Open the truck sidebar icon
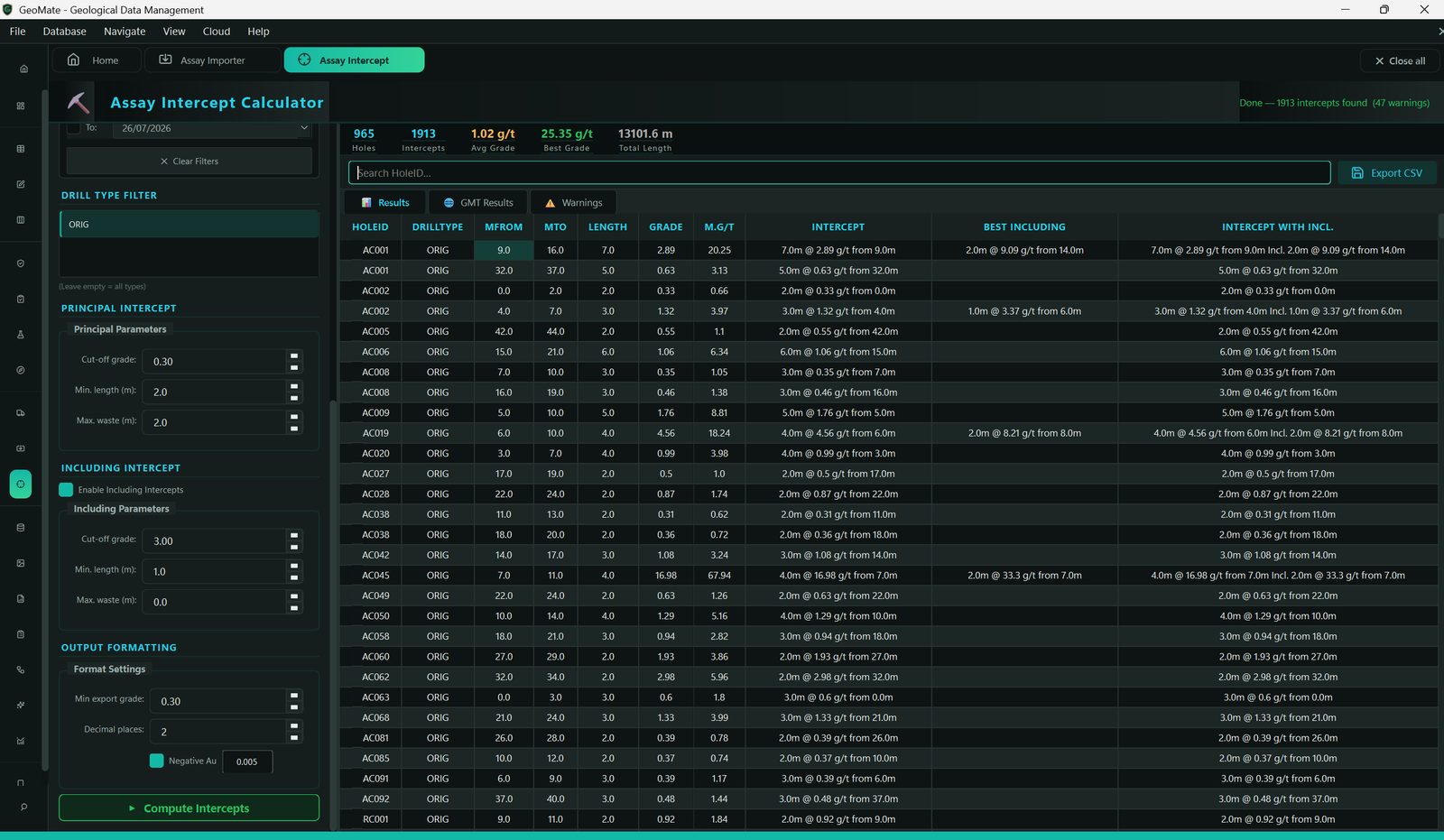The height and width of the screenshot is (840, 1444). pos(21,413)
